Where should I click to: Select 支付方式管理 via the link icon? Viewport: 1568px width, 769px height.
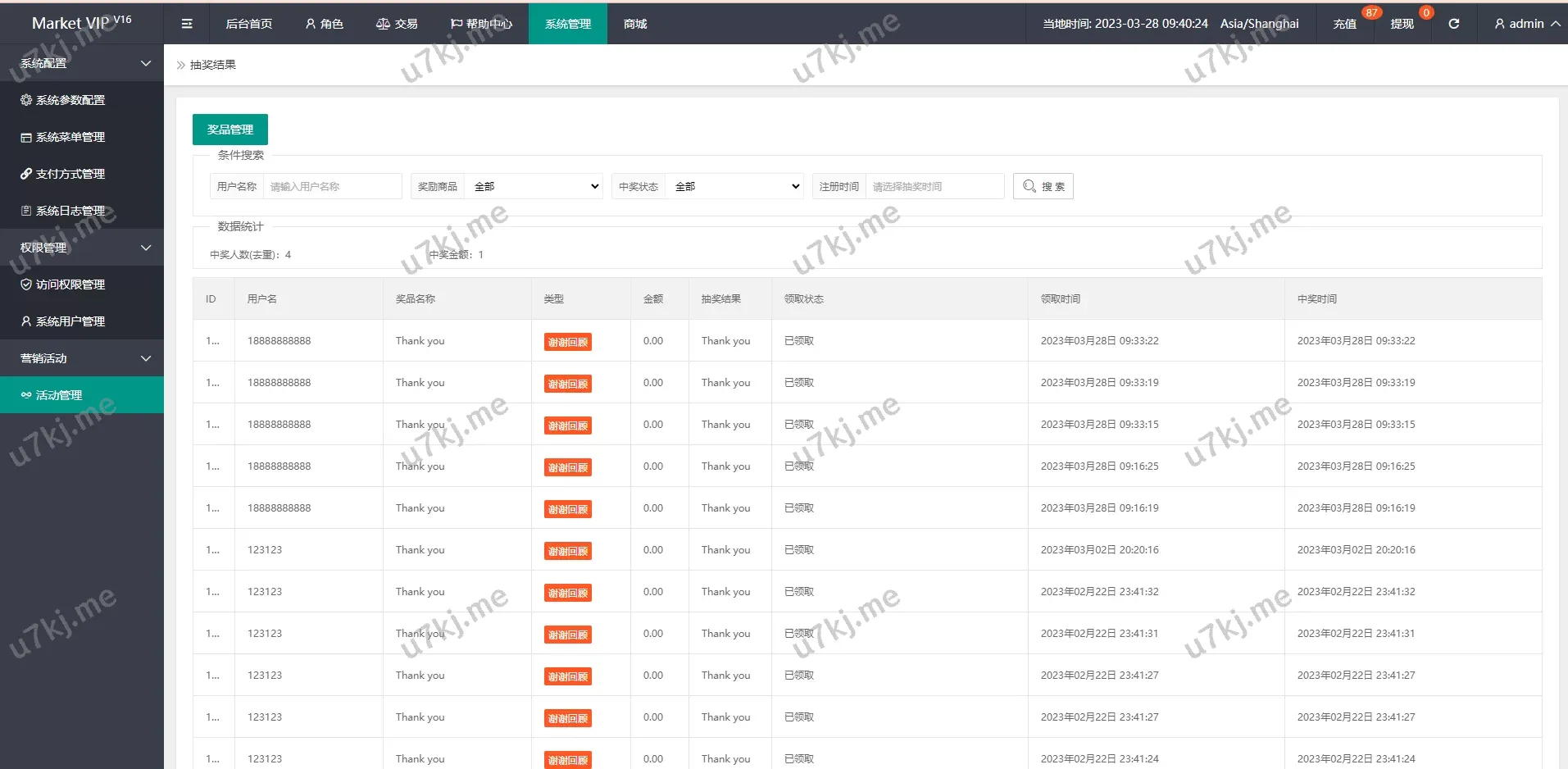(x=25, y=174)
